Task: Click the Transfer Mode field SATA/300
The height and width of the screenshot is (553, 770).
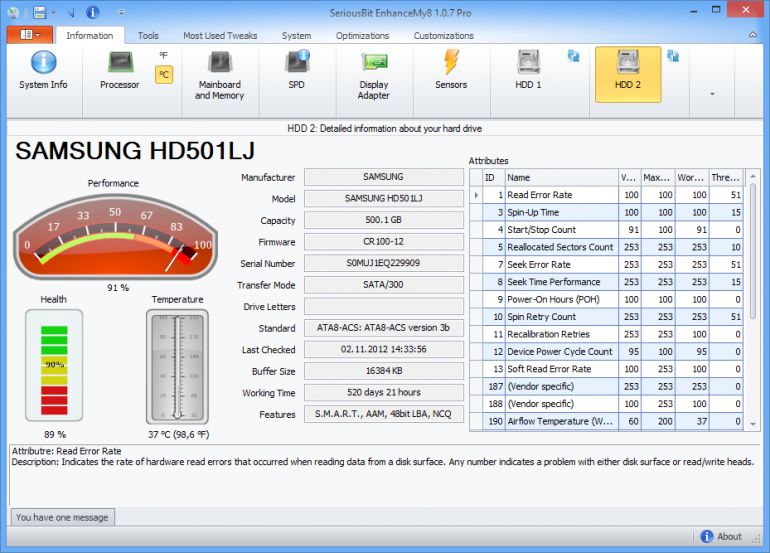Action: [384, 285]
